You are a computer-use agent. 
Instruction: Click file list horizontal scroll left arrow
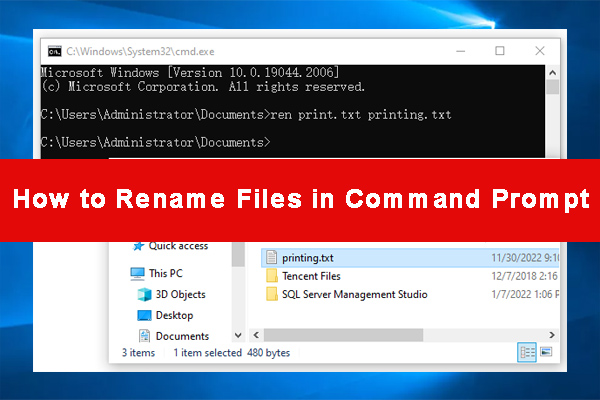pos(256,335)
